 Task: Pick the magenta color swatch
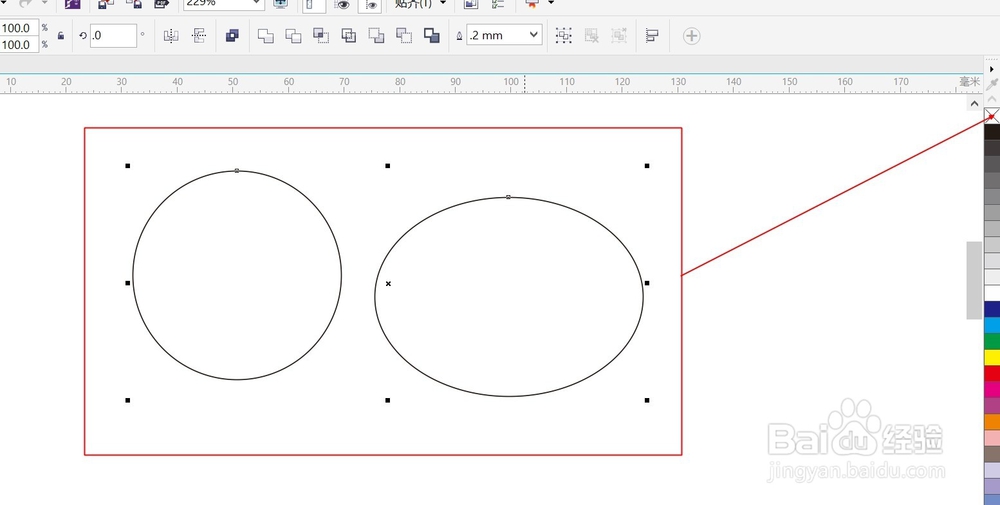pos(992,389)
